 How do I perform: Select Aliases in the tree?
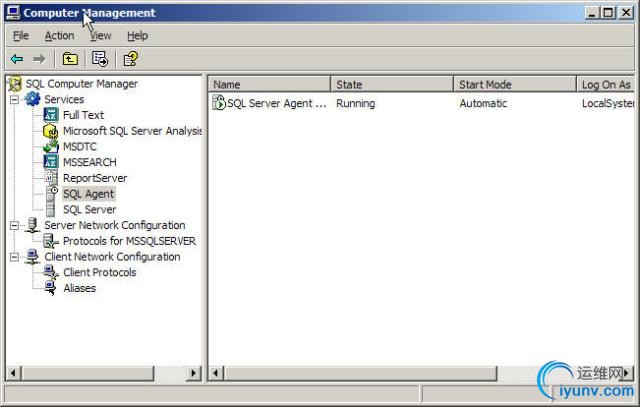coord(80,288)
